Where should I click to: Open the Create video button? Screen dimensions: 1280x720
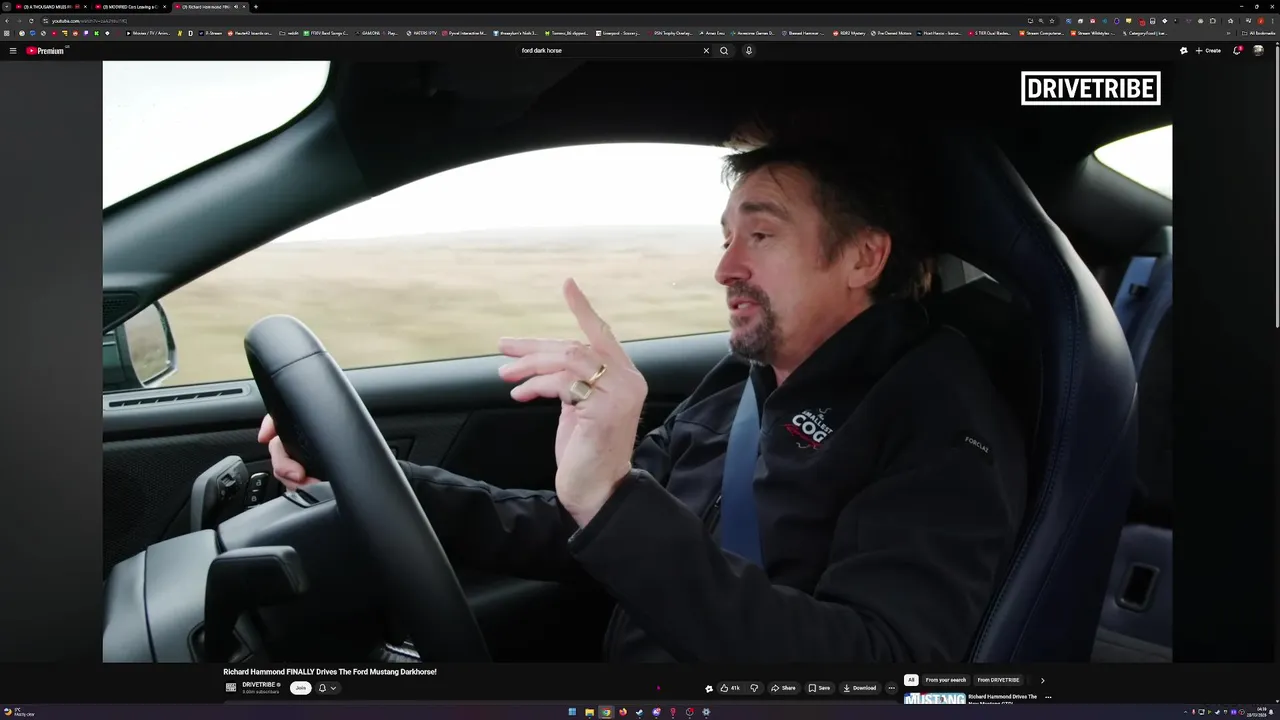[x=1208, y=50]
